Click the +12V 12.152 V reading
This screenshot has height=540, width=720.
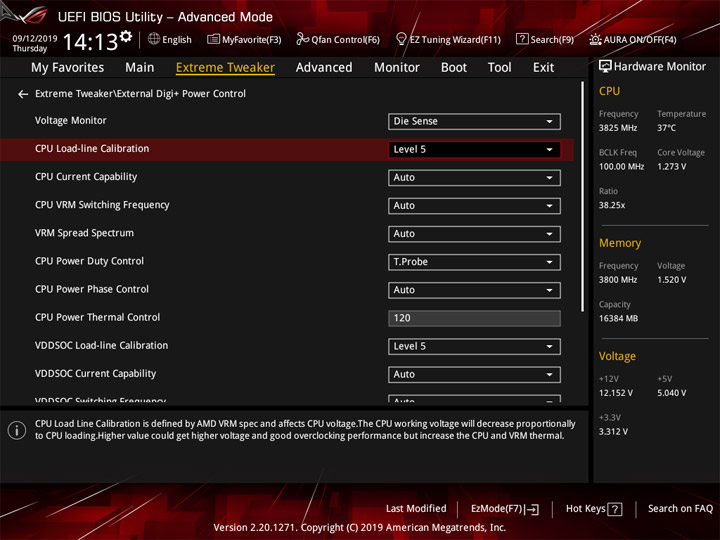point(615,394)
